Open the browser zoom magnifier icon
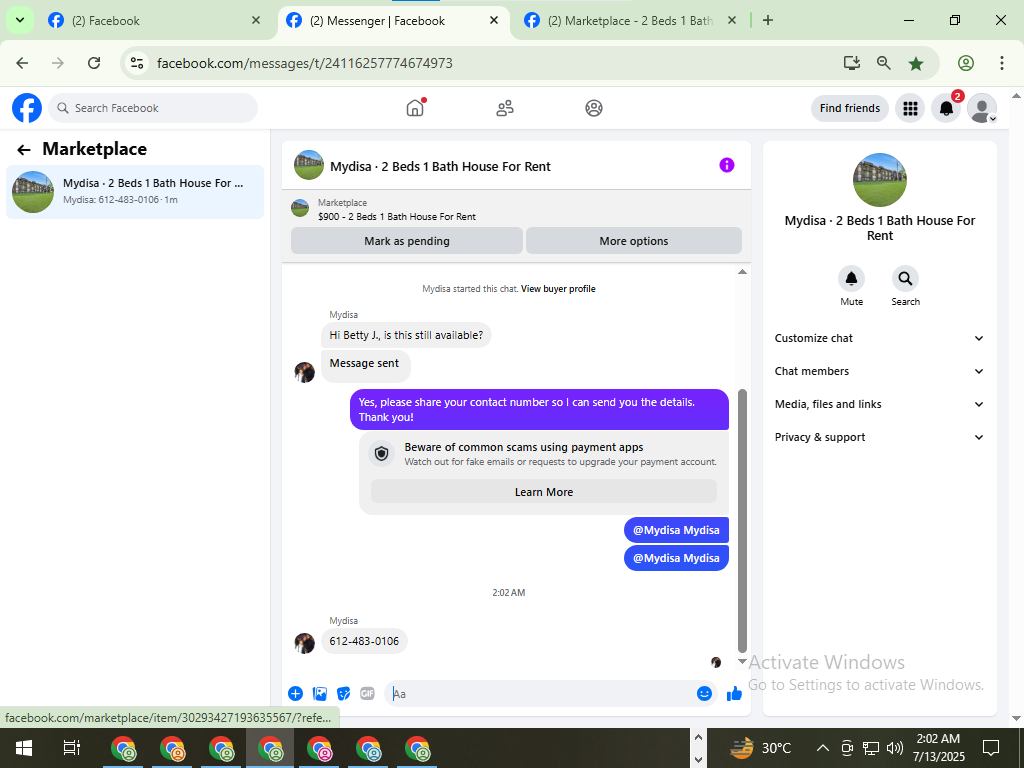Screen dimensions: 1024x768 pyautogui.click(x=884, y=63)
